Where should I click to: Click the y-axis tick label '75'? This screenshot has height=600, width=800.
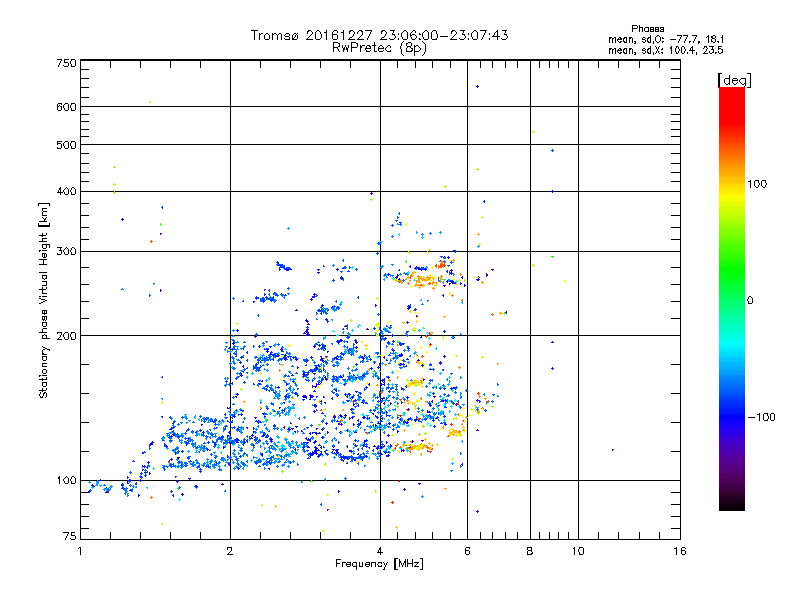coord(70,536)
